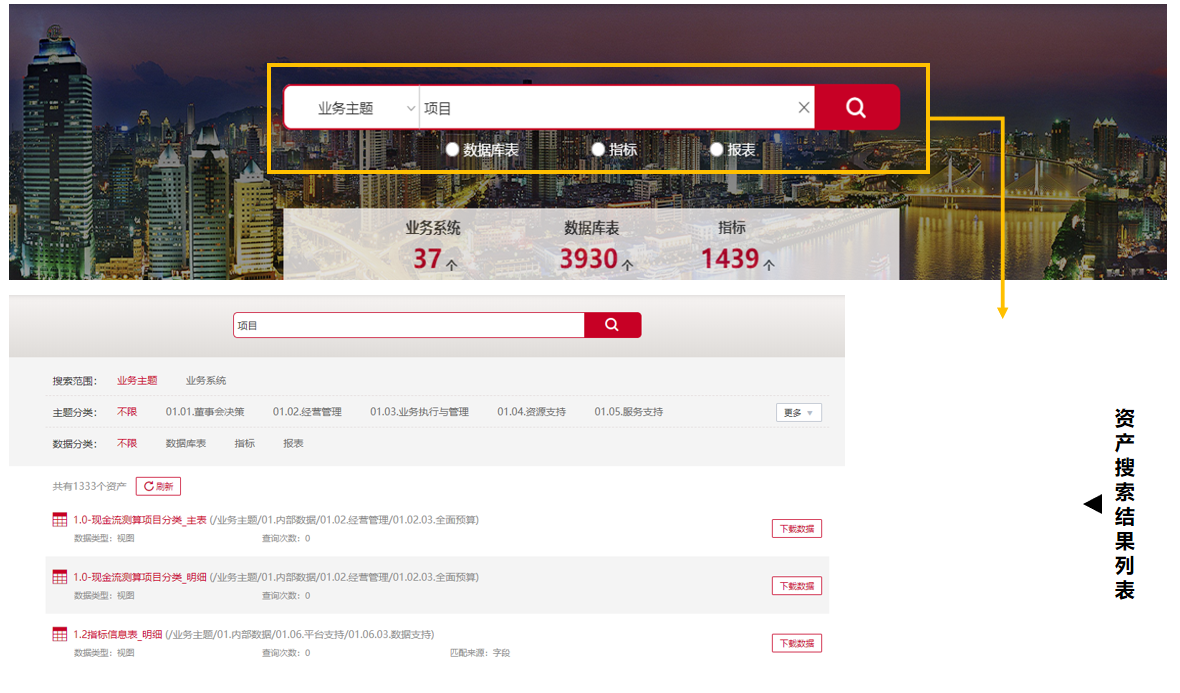This screenshot has height=693, width=1180.
Task: Expand the 更多 topic categories dropdown
Action: pos(798,412)
